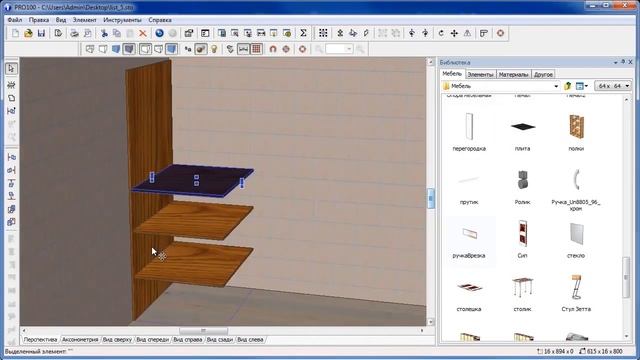Screen dimensions: 640x360
Task: Click the second icon in the left toolbar
Action: (11, 85)
